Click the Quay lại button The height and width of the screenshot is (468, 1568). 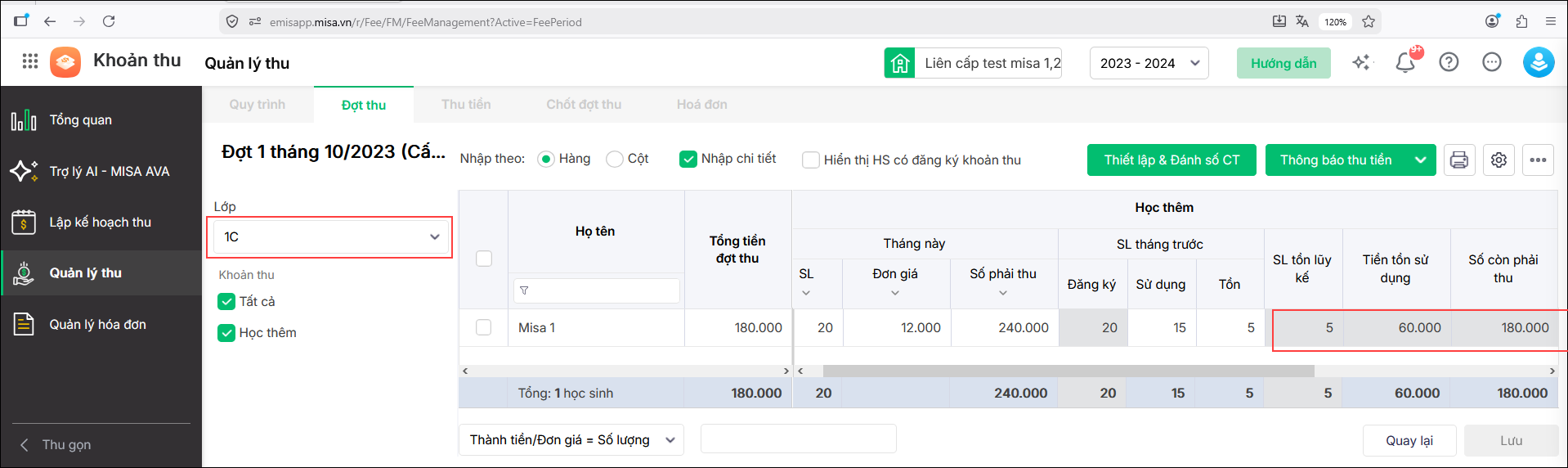click(1409, 440)
